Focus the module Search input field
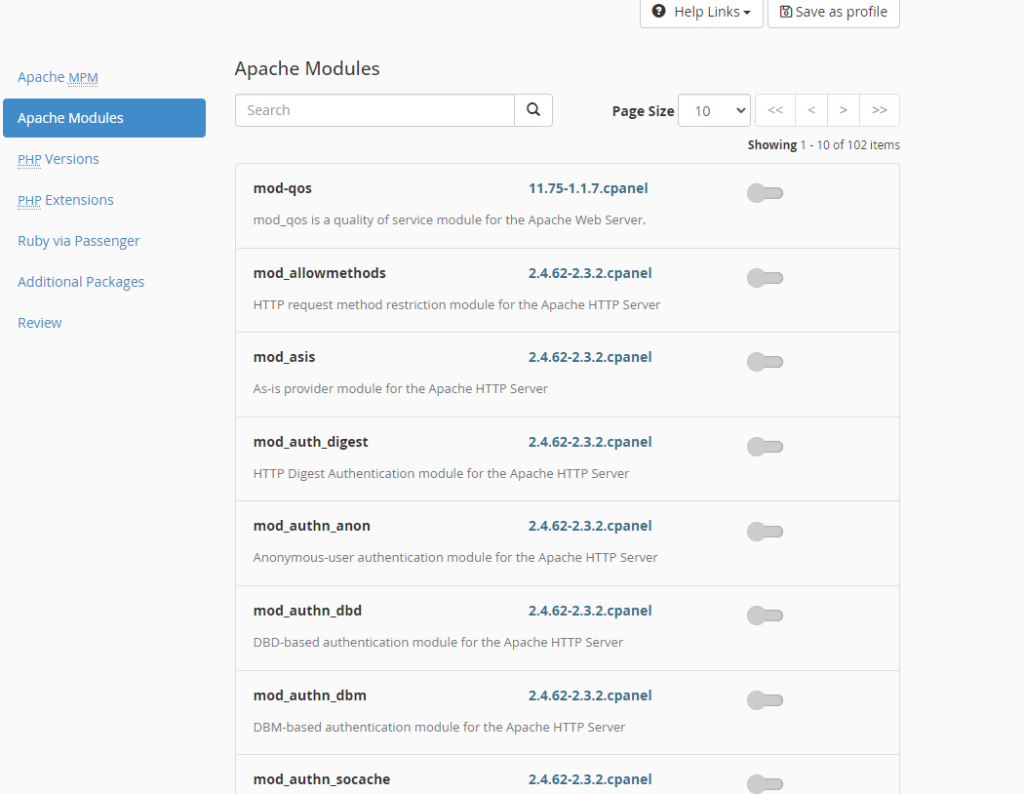1024x794 pixels. 375,110
